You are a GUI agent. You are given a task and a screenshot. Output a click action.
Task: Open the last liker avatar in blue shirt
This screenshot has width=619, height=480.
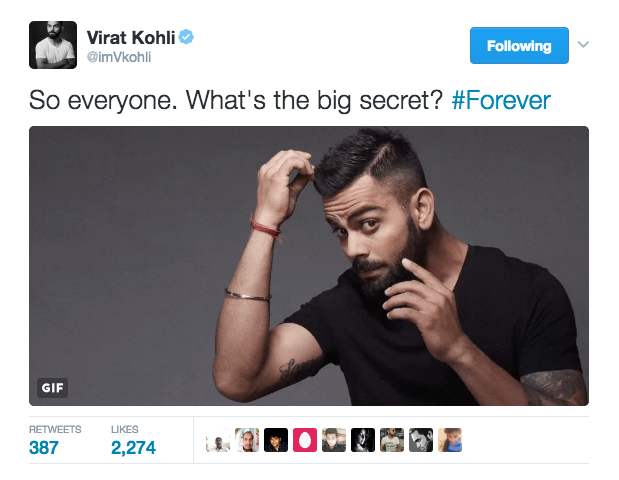coord(450,440)
